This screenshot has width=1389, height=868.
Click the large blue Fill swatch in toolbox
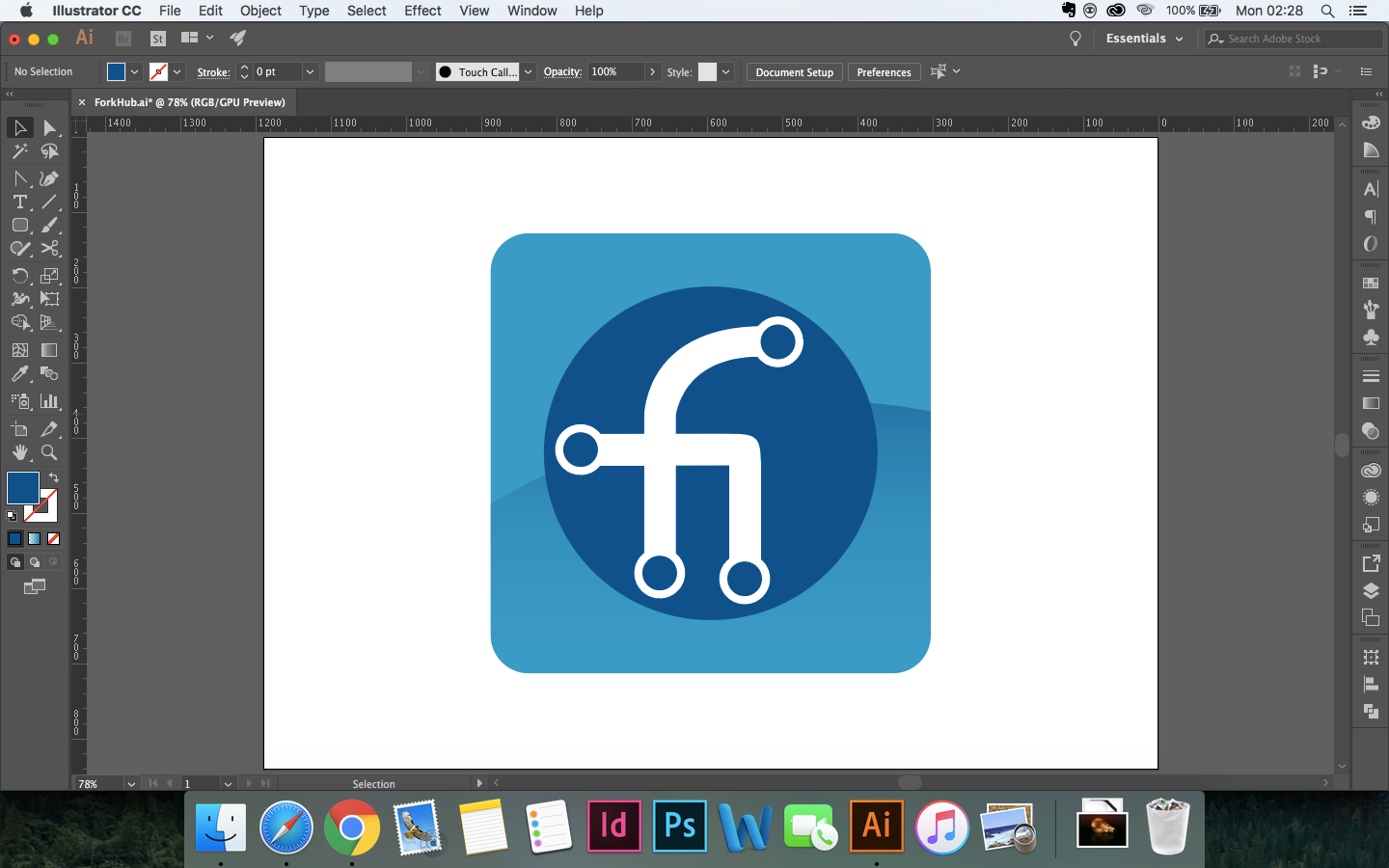coord(23,488)
